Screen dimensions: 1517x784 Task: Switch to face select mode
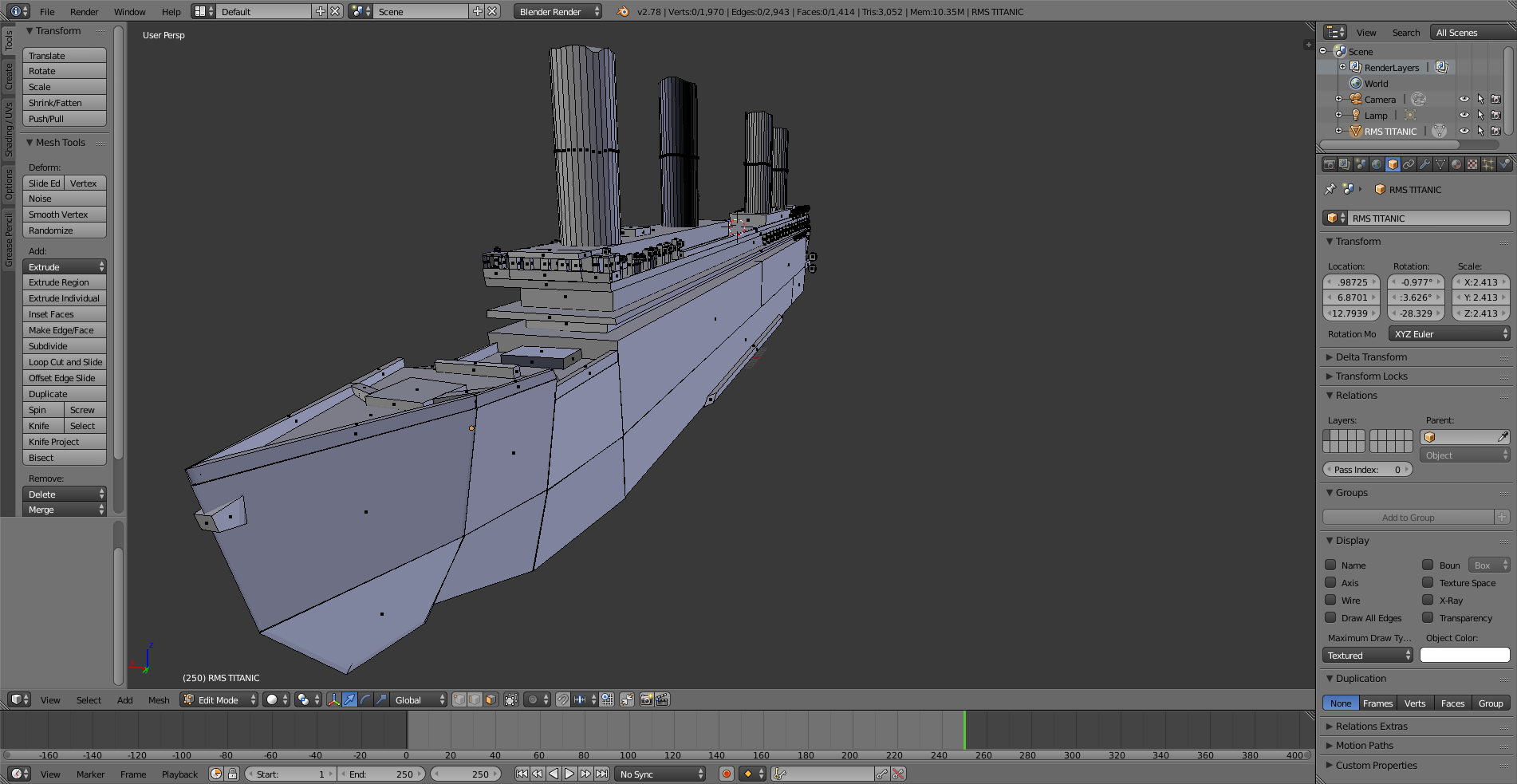pos(491,699)
